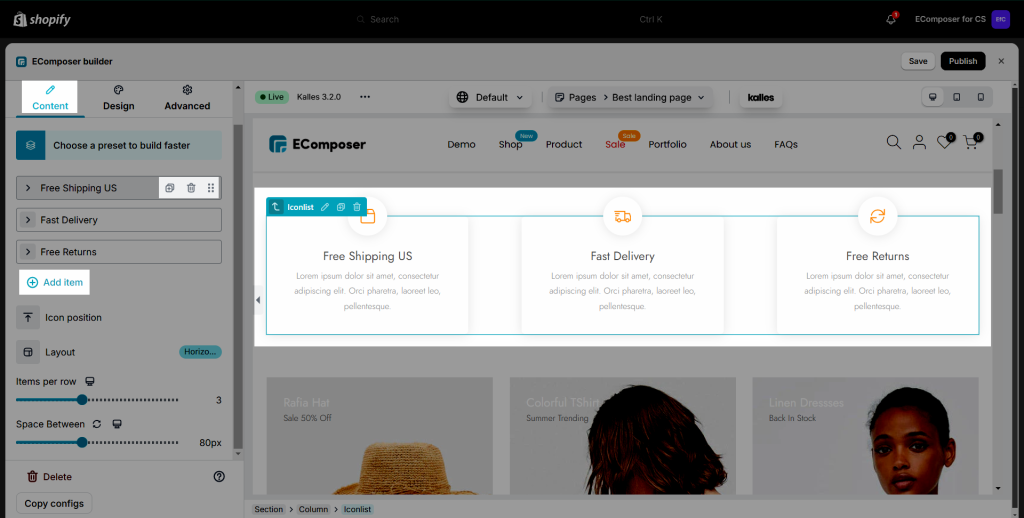Open the Layout Horizontal dropdown

point(200,352)
